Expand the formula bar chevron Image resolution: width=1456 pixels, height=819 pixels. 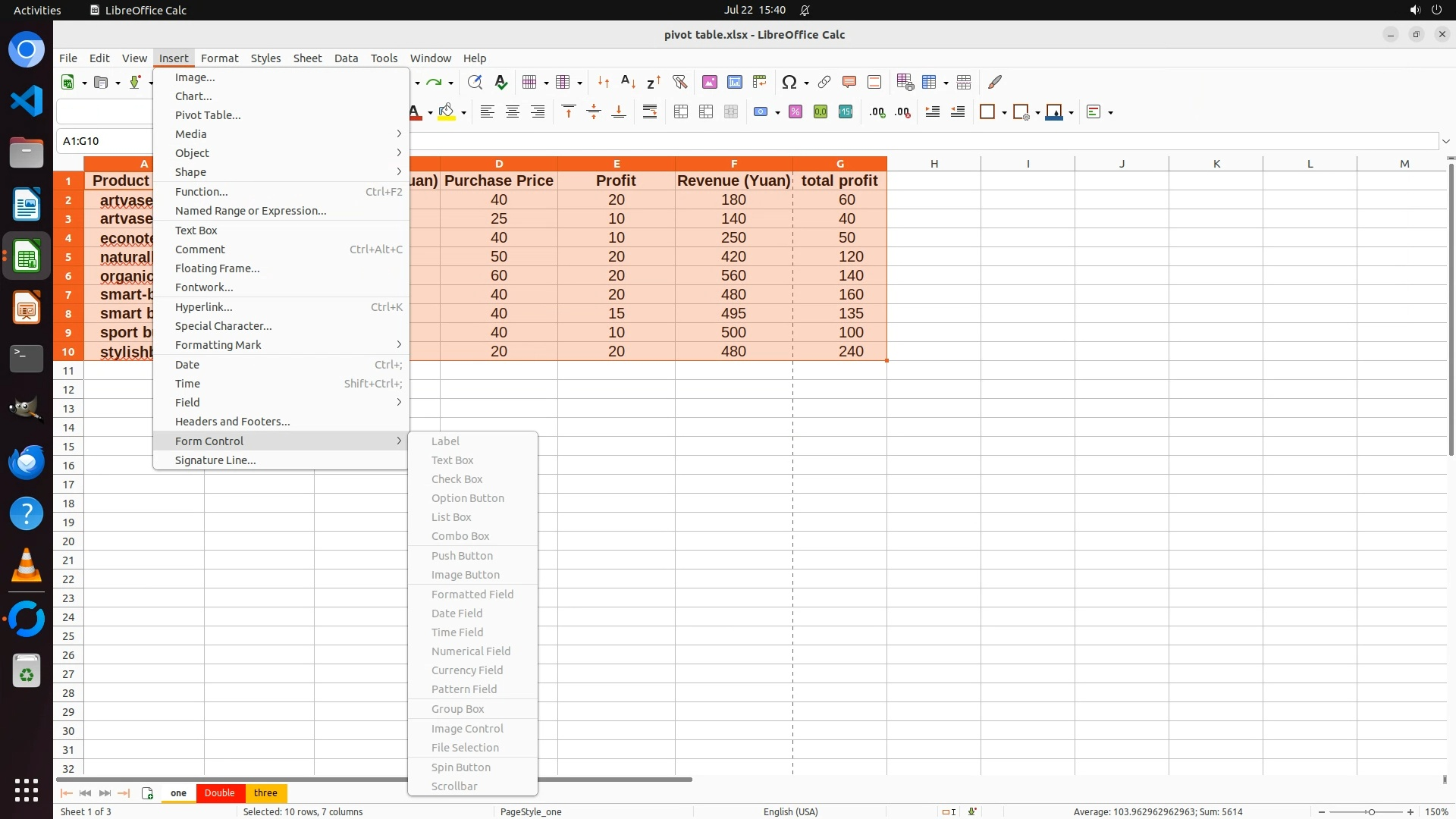(1446, 141)
